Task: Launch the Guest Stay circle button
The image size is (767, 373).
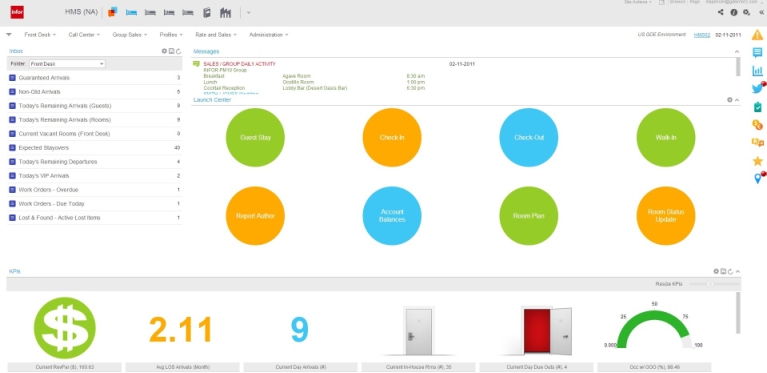Action: click(x=255, y=137)
